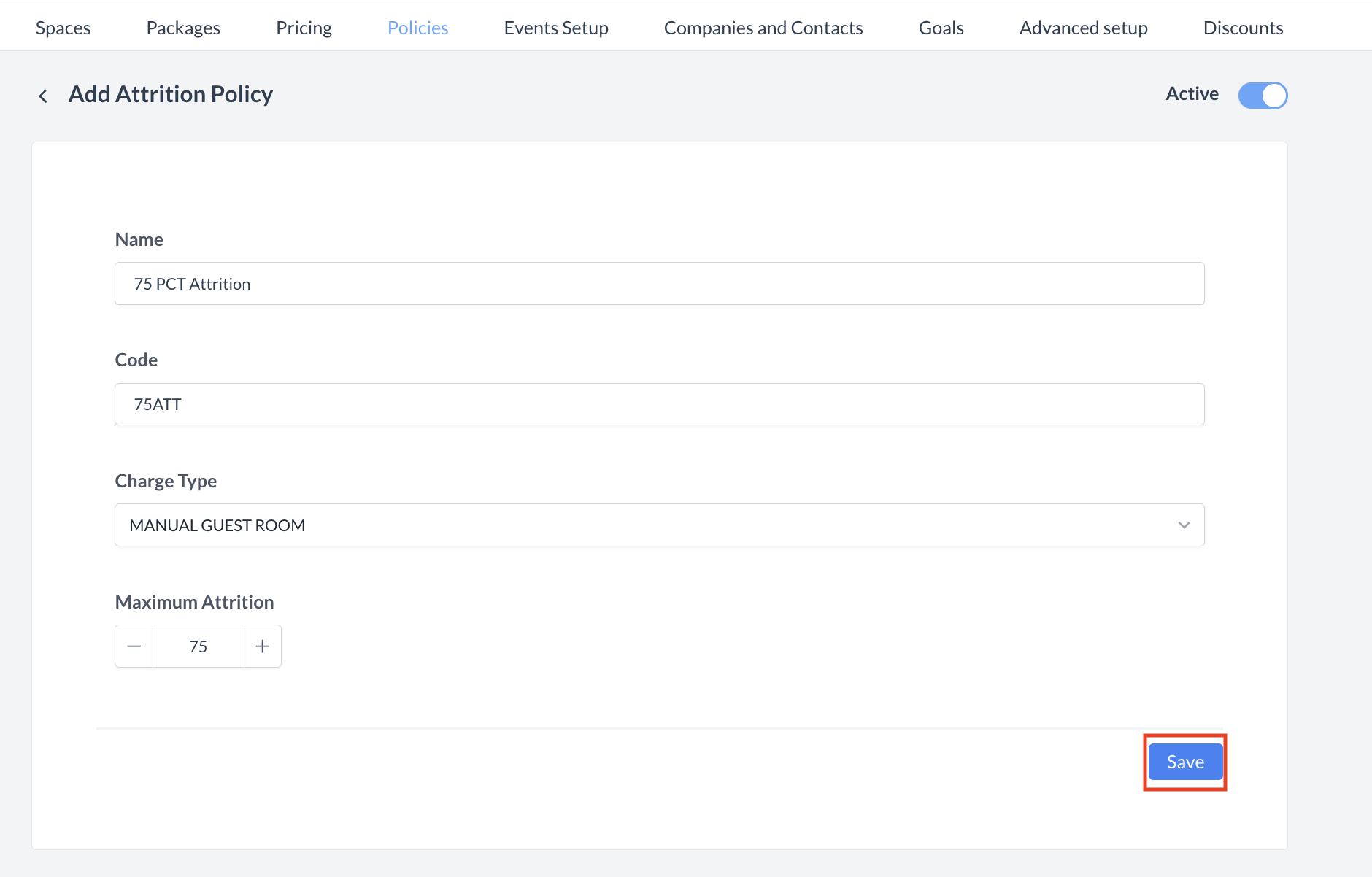Decrease Maximum Attrition with minus button
Screen dimensions: 1372x877
[x=134, y=646]
